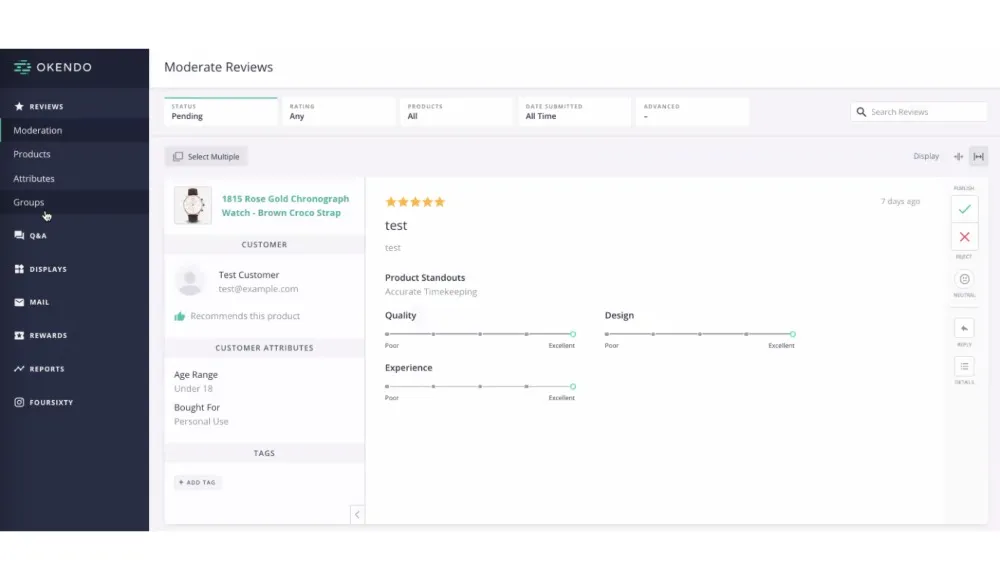The height and width of the screenshot is (580, 1000).
Task: Click the Reviews star icon
Action: [19, 106]
